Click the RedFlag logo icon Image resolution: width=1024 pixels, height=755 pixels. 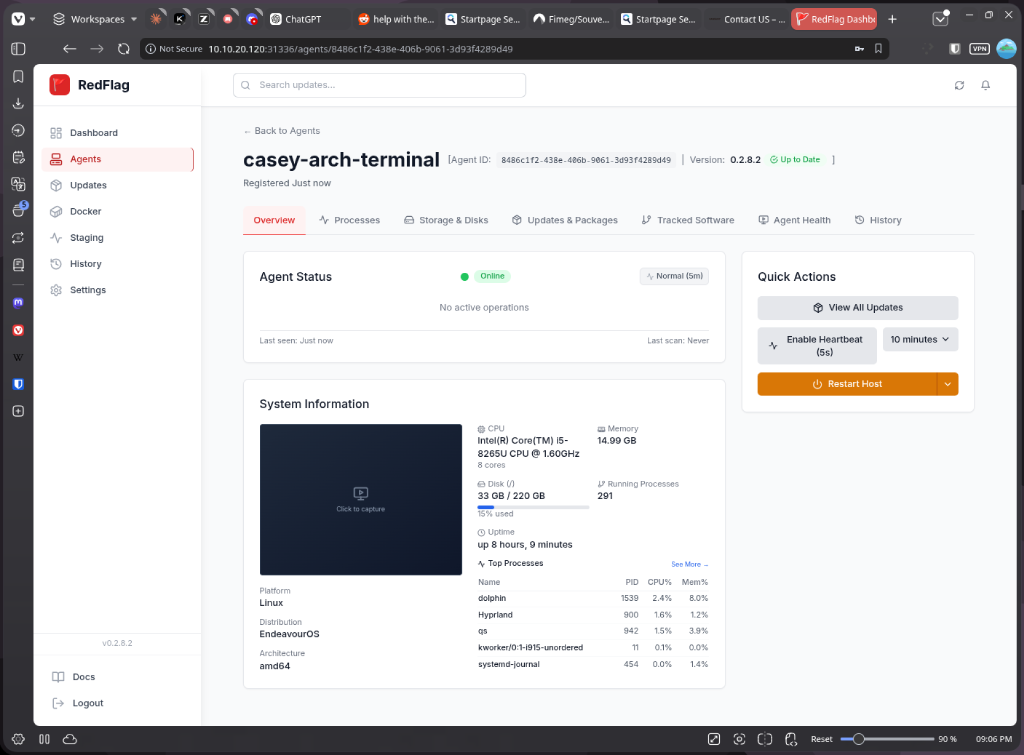point(59,85)
